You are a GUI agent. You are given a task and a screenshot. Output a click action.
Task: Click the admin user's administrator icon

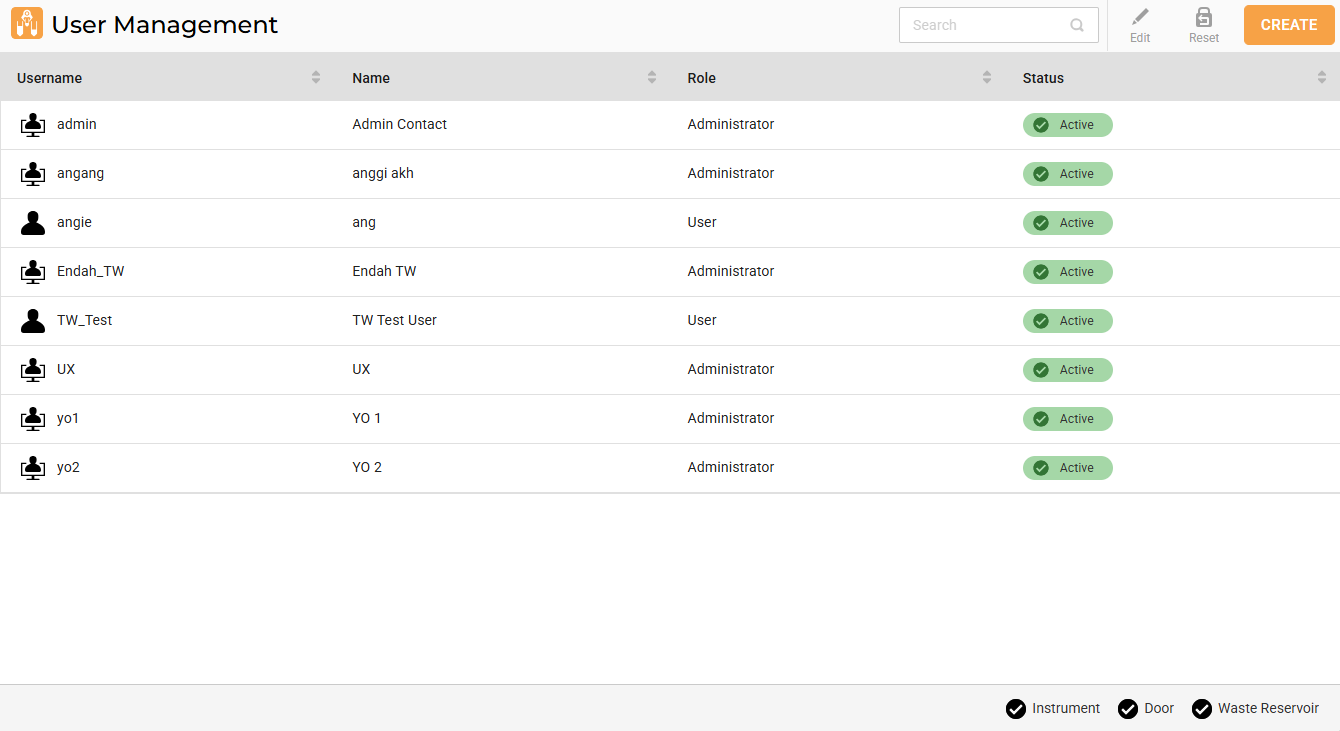point(33,125)
